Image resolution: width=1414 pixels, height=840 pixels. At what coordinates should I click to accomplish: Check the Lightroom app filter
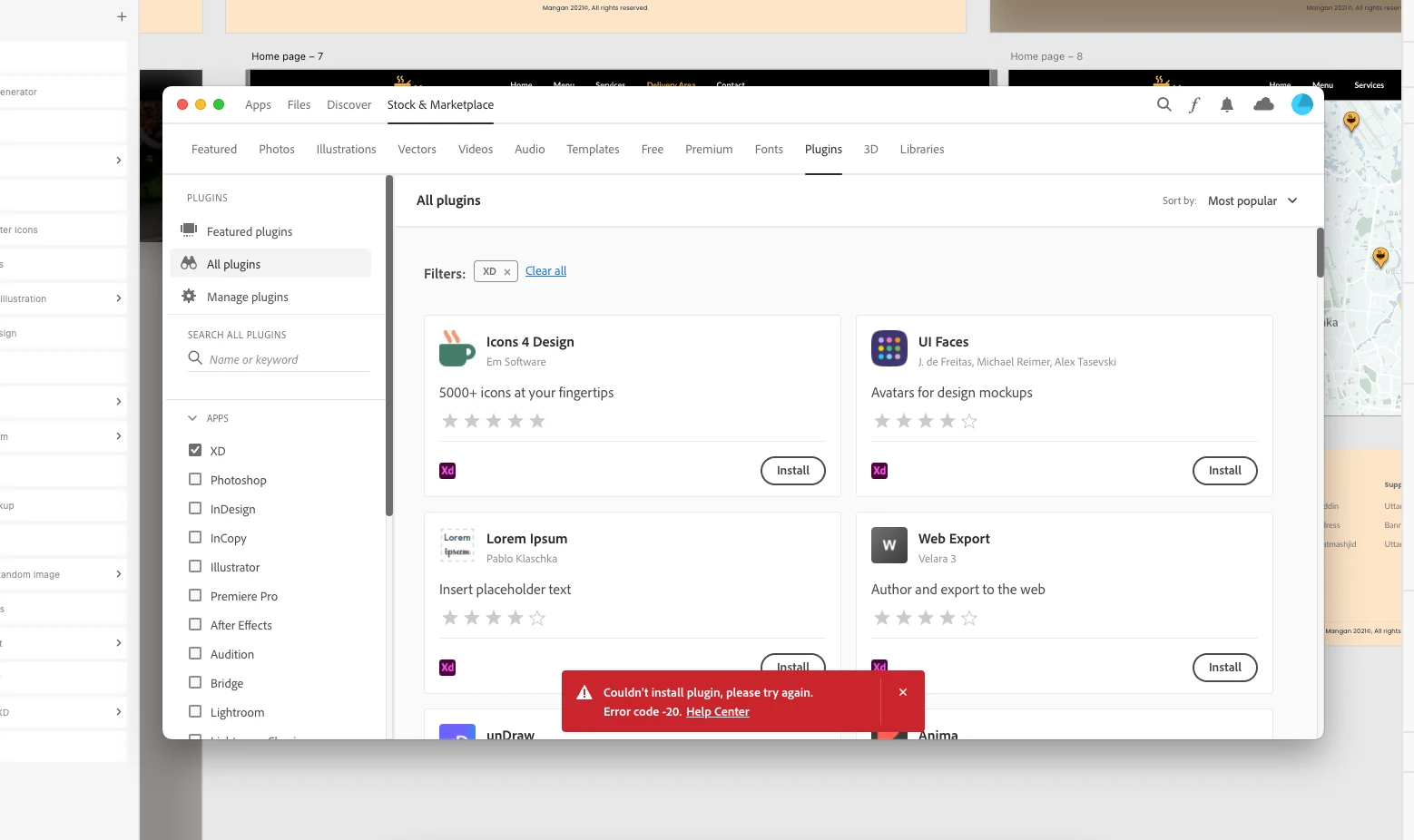[x=195, y=711]
